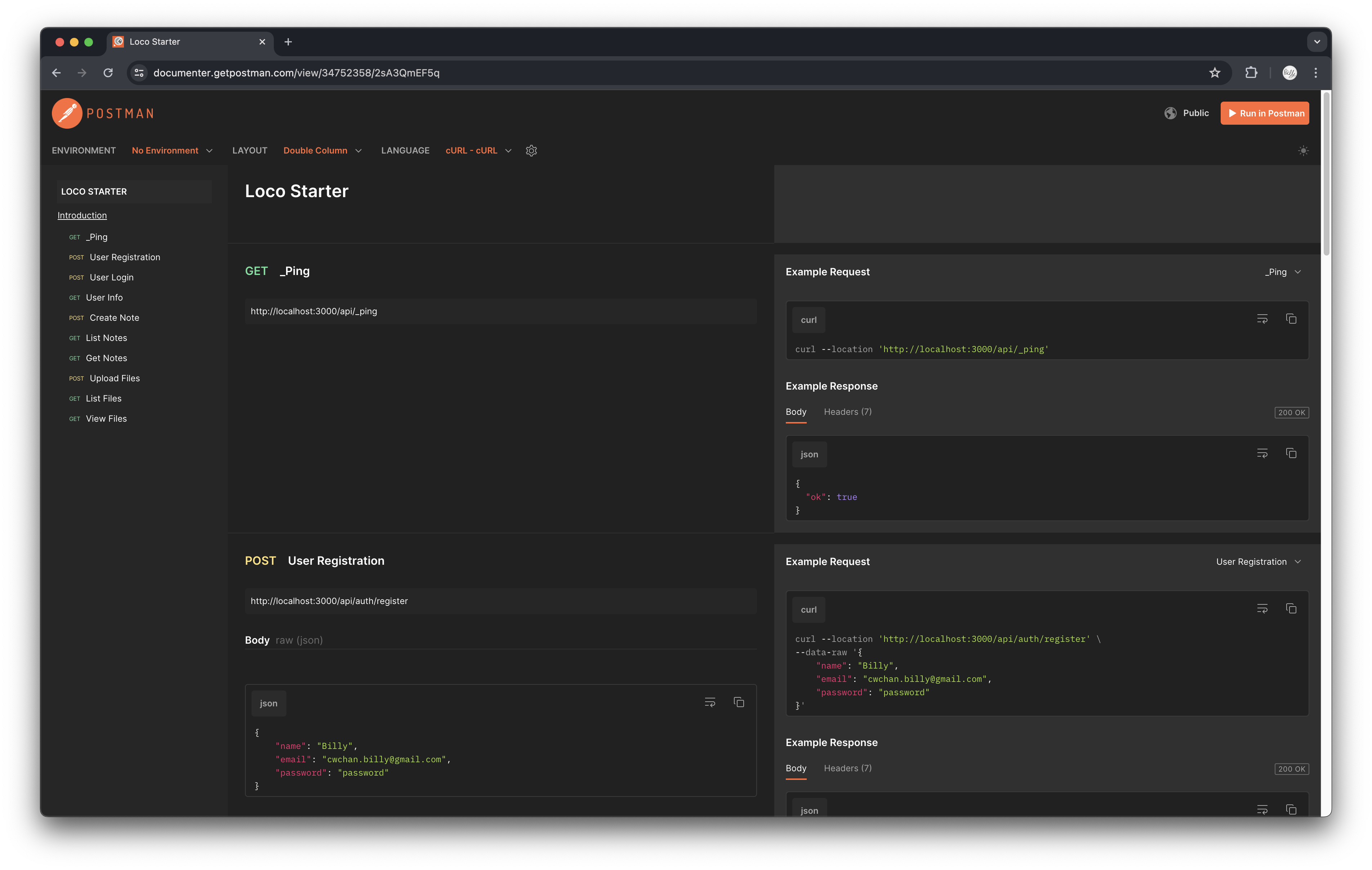Select Headers (7) tab in _Ping response
Image resolution: width=1372 pixels, height=870 pixels.
coord(848,412)
